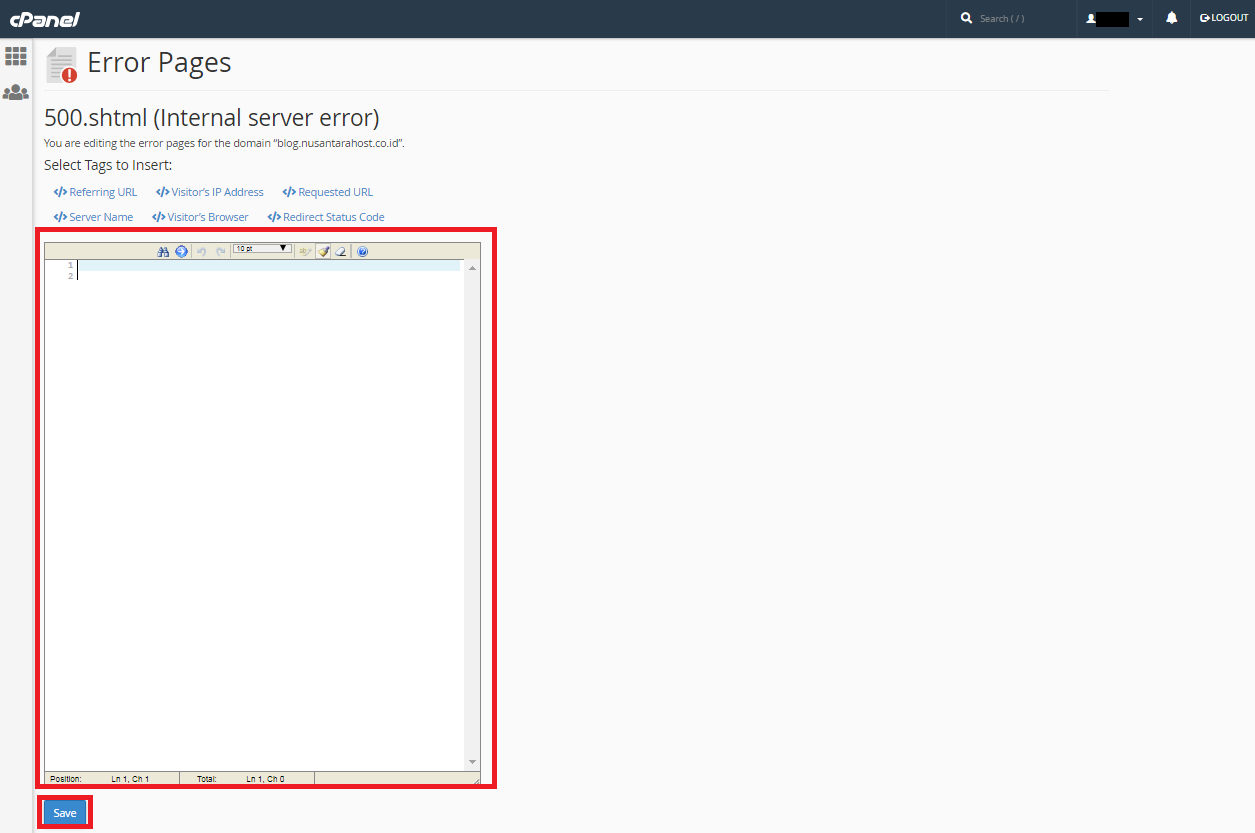The width and height of the screenshot is (1255, 833).
Task: Click the search field in the top bar
Action: (x=1010, y=19)
